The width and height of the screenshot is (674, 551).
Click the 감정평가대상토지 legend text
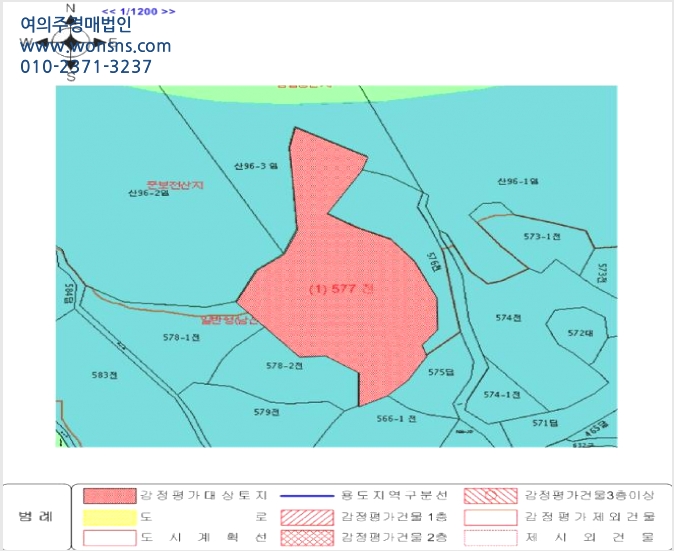[x=203, y=496]
